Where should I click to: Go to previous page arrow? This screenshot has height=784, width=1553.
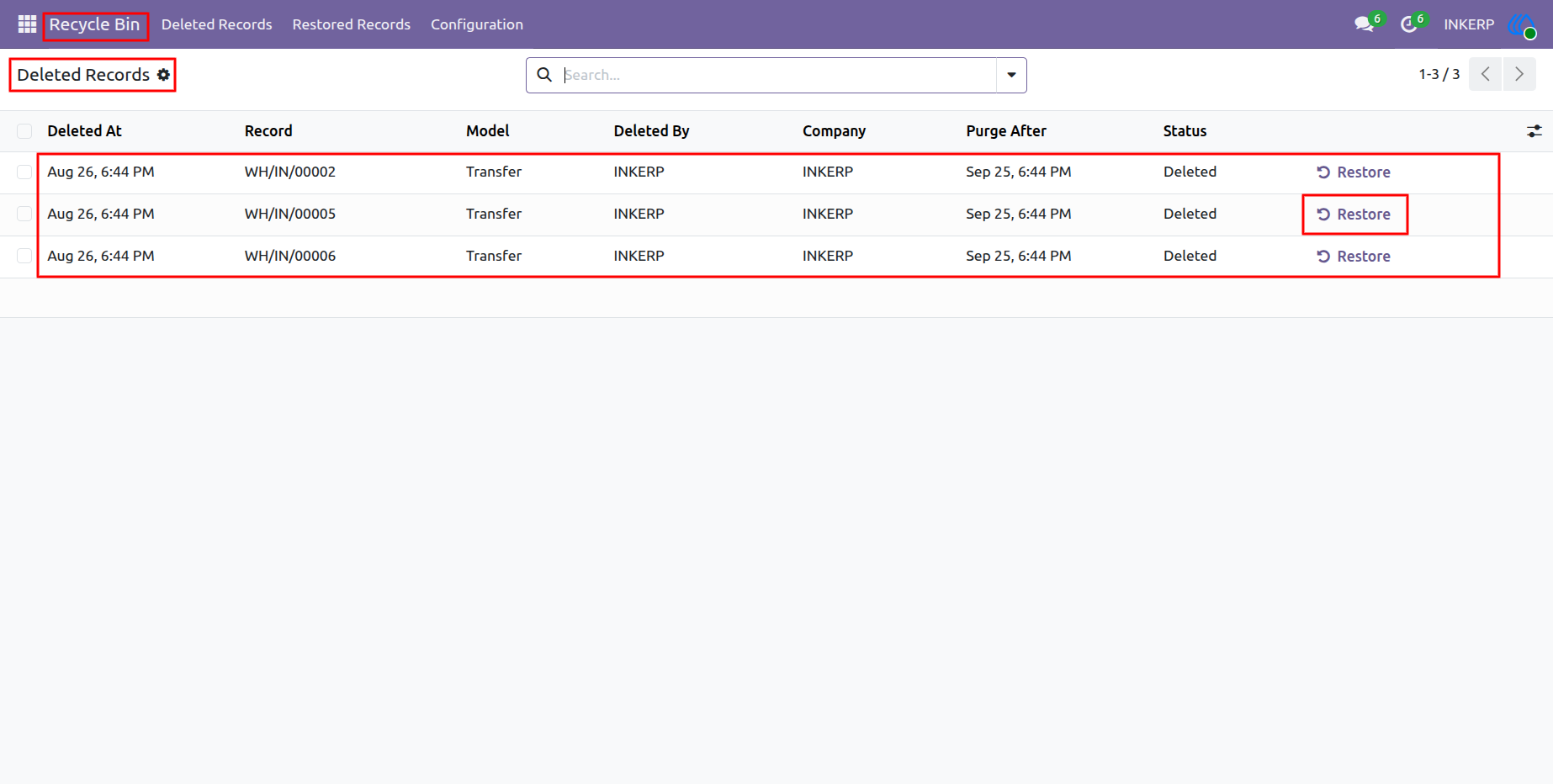[1486, 74]
